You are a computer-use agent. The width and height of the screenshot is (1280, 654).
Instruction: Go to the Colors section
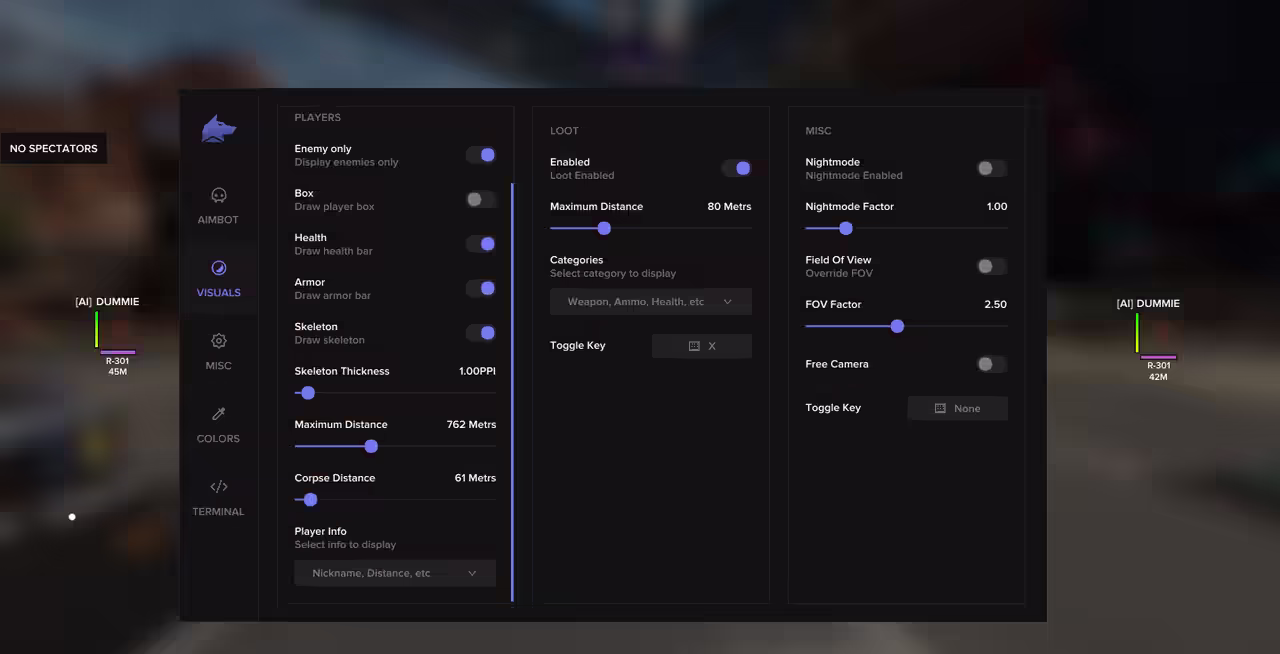pos(218,424)
